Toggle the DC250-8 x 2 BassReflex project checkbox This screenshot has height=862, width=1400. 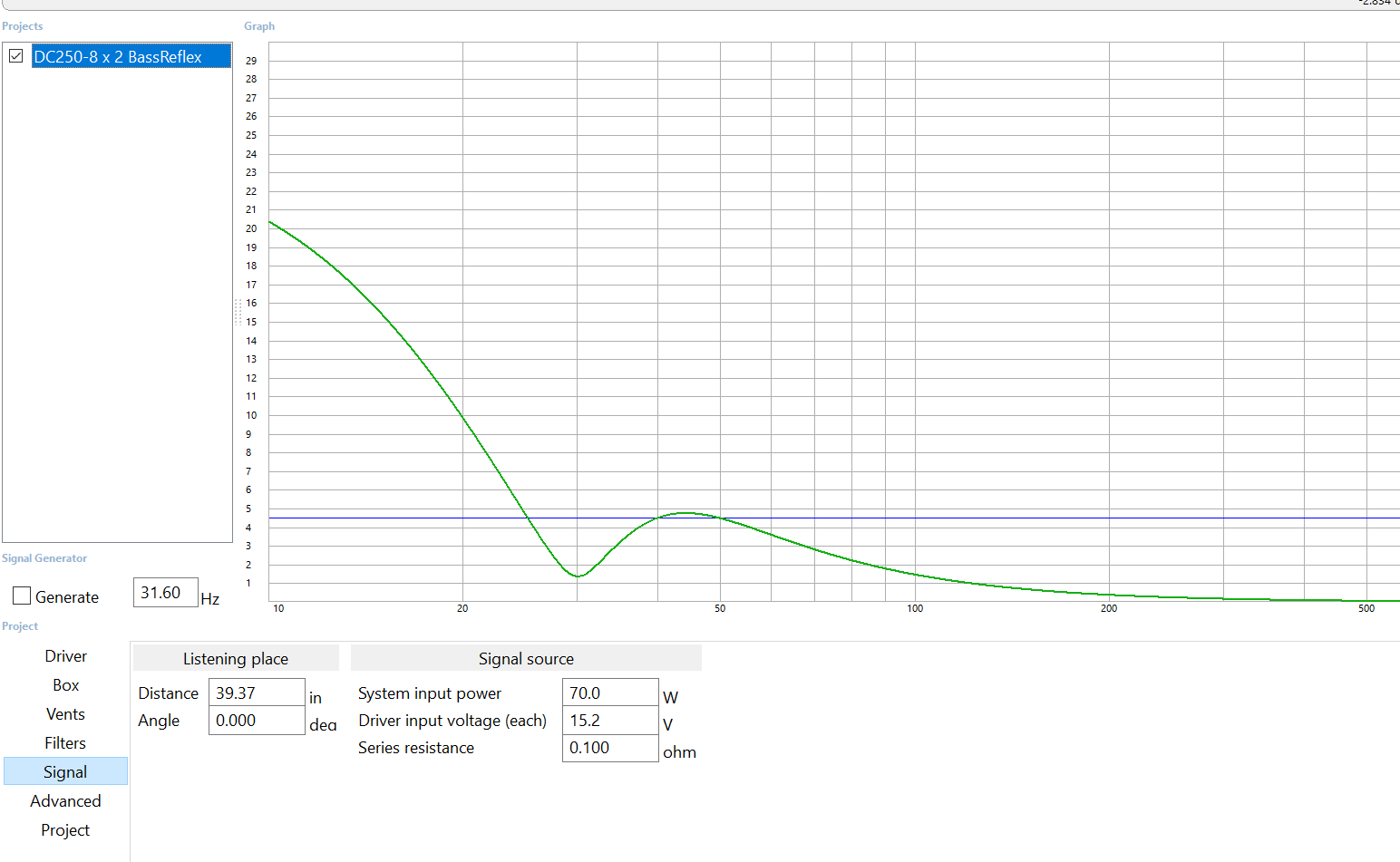pos(16,56)
